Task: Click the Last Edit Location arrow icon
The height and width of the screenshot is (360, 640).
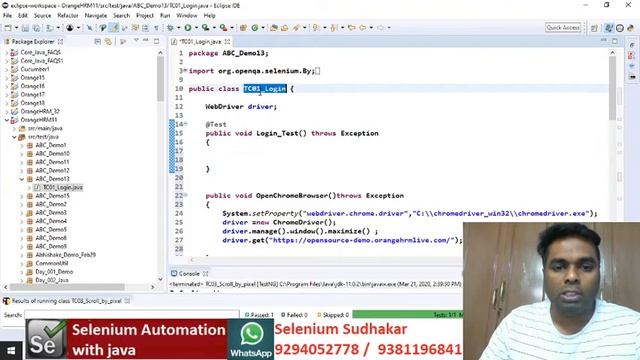Action: click(351, 28)
